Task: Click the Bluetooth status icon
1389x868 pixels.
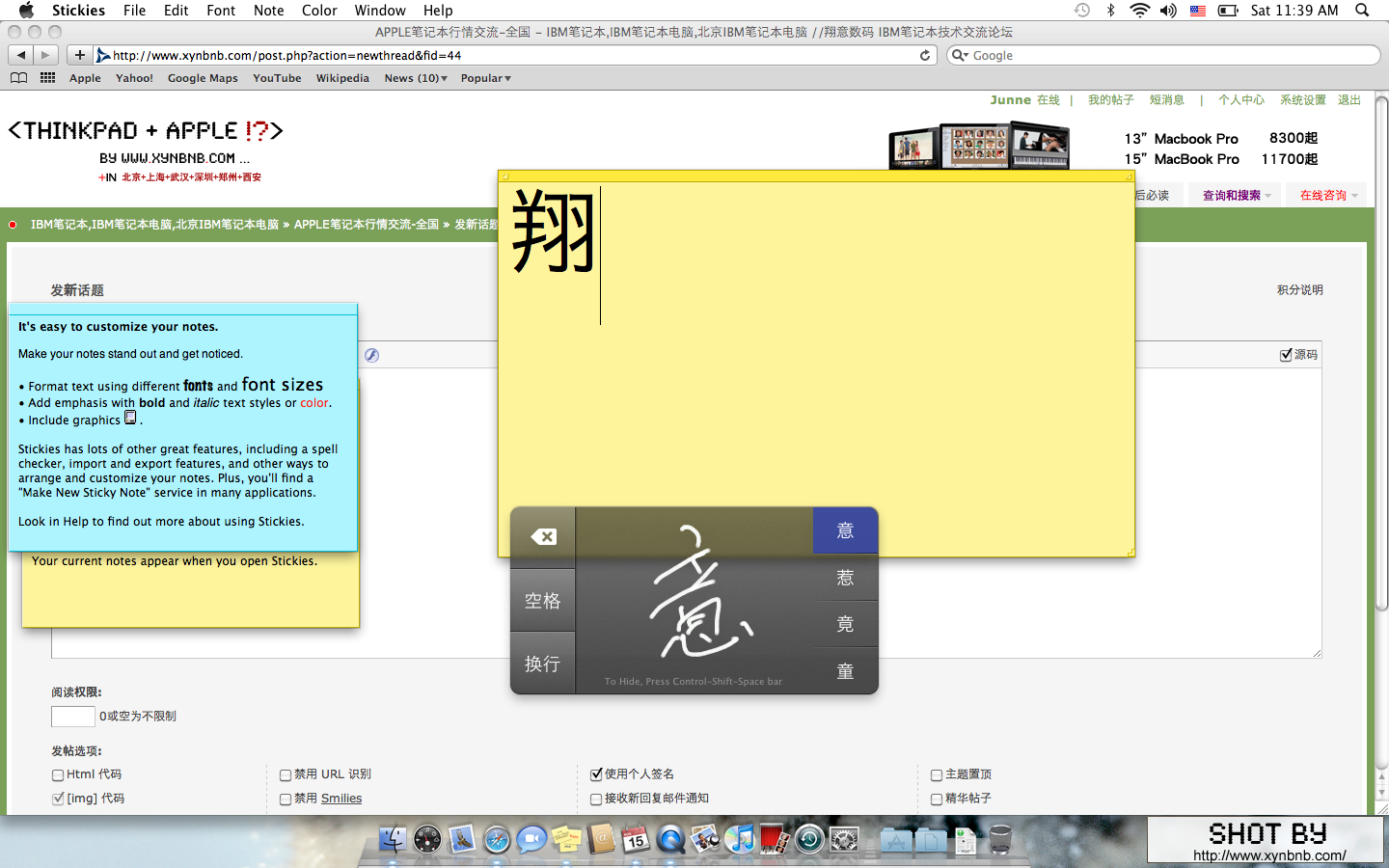Action: click(x=1110, y=10)
